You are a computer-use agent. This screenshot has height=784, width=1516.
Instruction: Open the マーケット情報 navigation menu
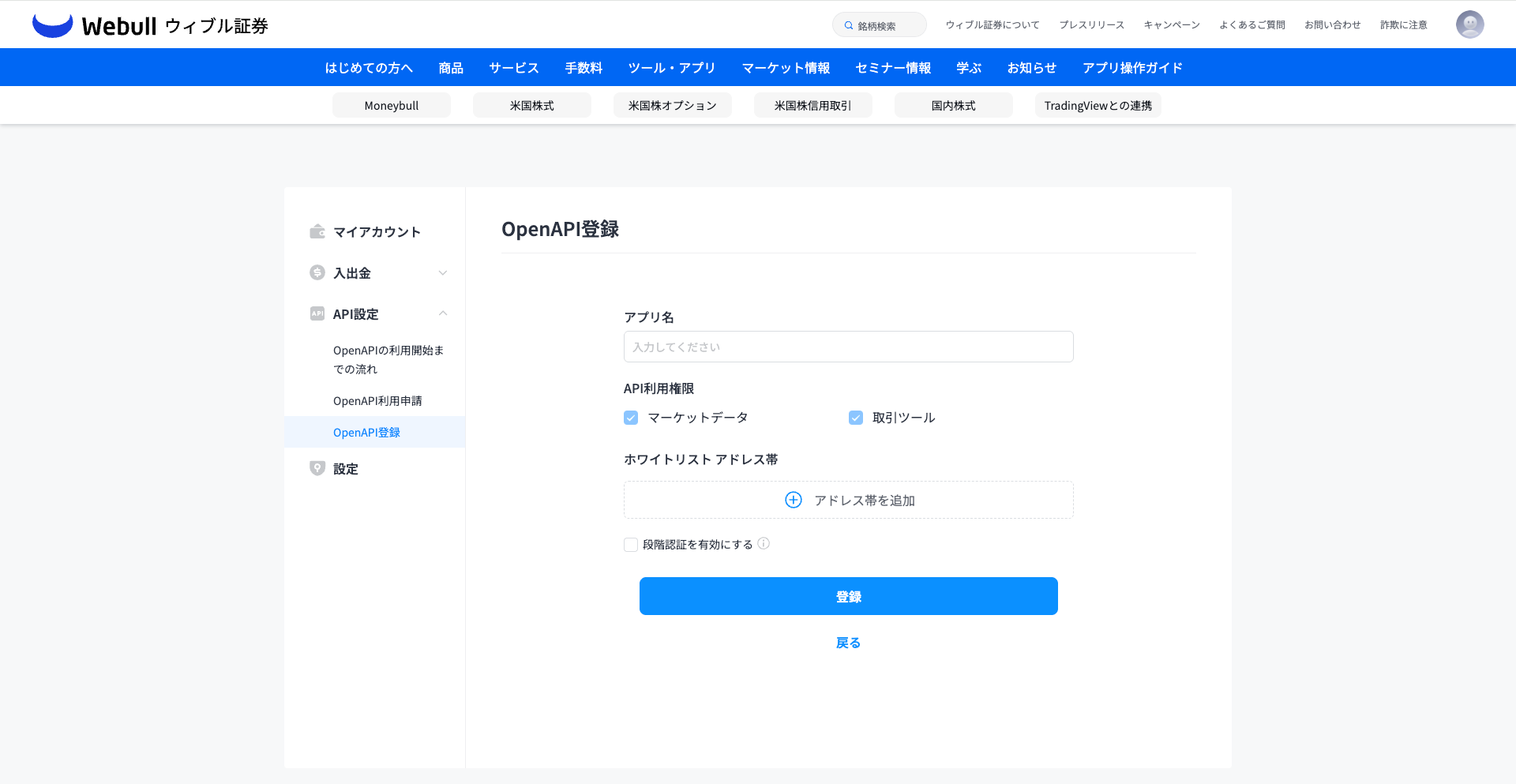(786, 68)
